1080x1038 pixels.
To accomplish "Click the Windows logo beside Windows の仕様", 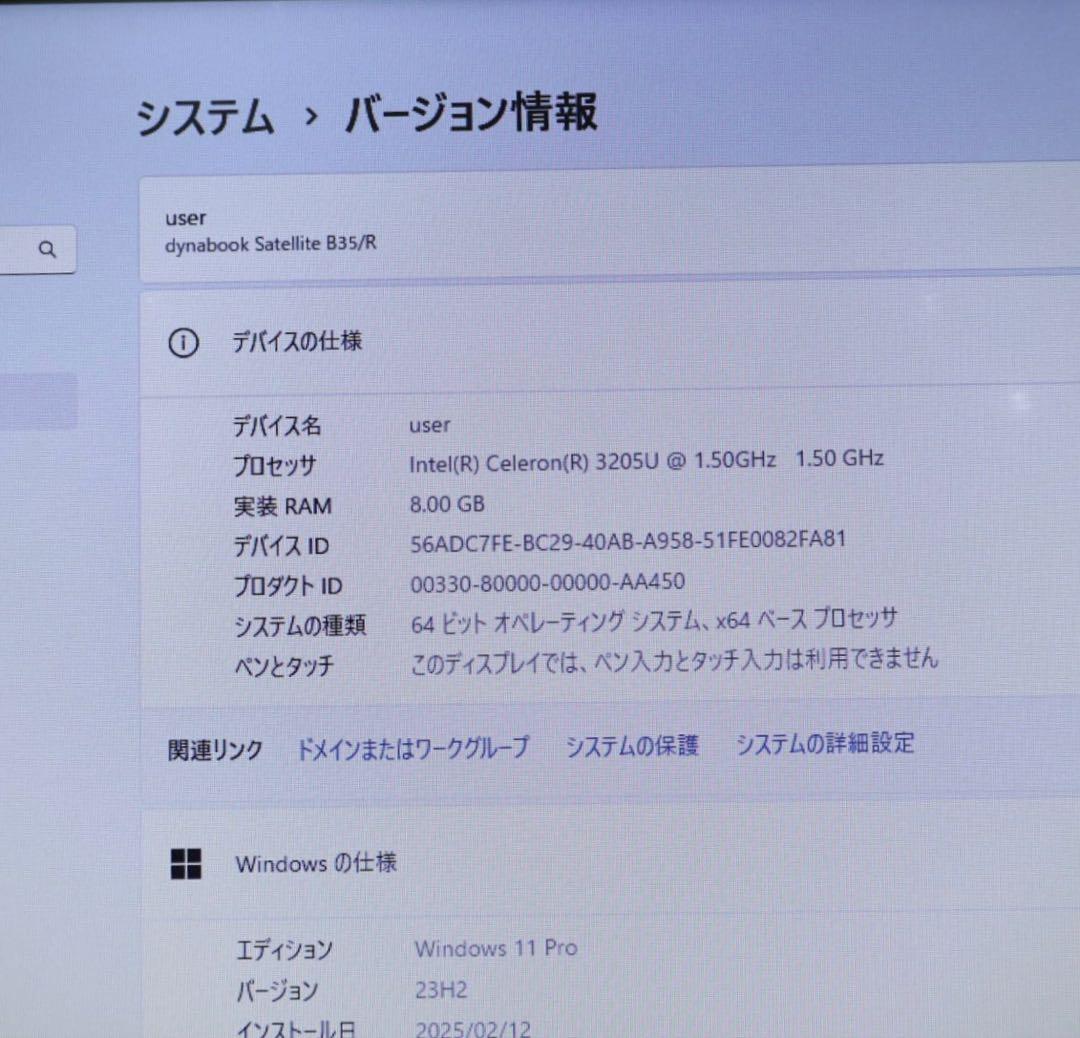I will click(x=186, y=863).
